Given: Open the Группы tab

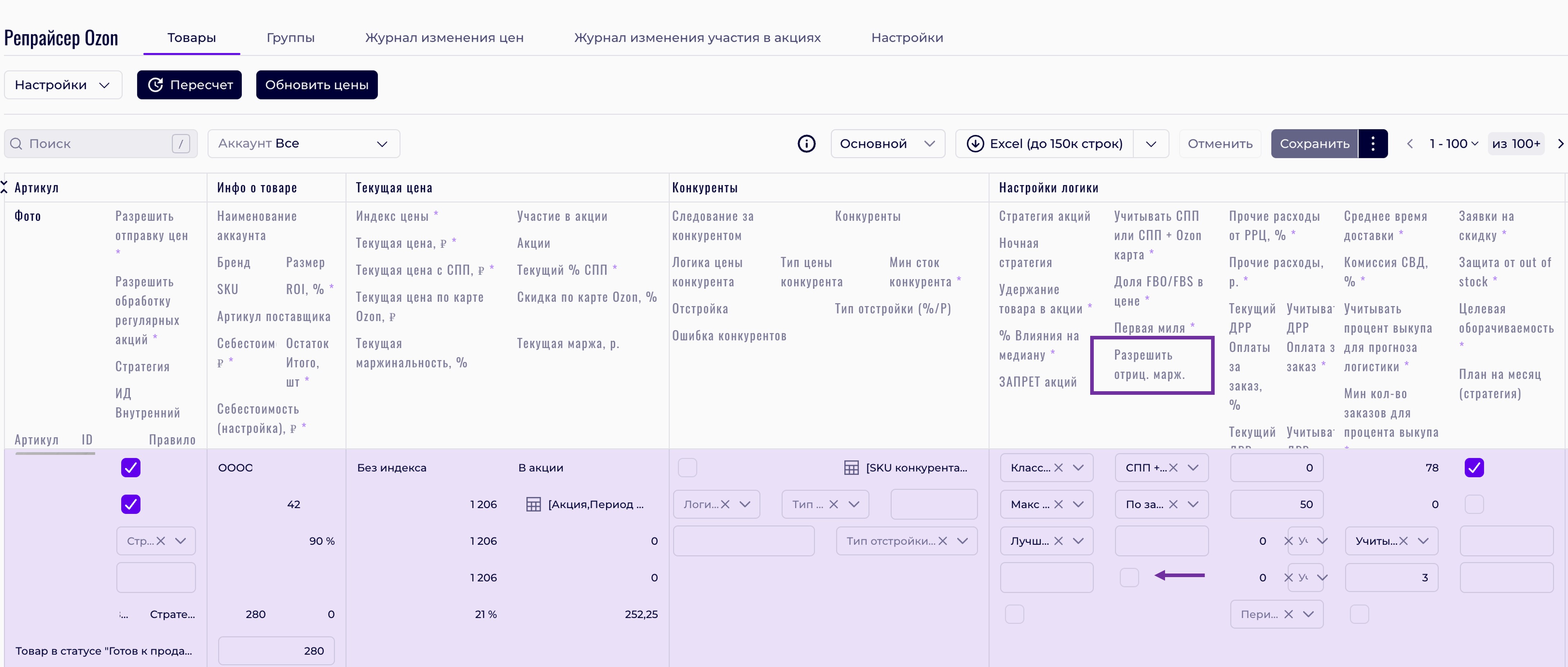Looking at the screenshot, I should [290, 38].
